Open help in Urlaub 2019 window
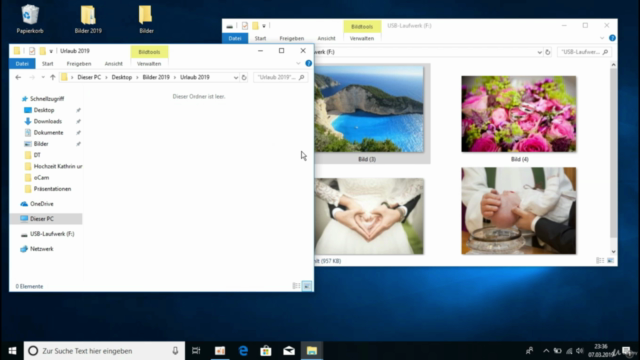Viewport: 640px width, 360px height. (x=309, y=63)
